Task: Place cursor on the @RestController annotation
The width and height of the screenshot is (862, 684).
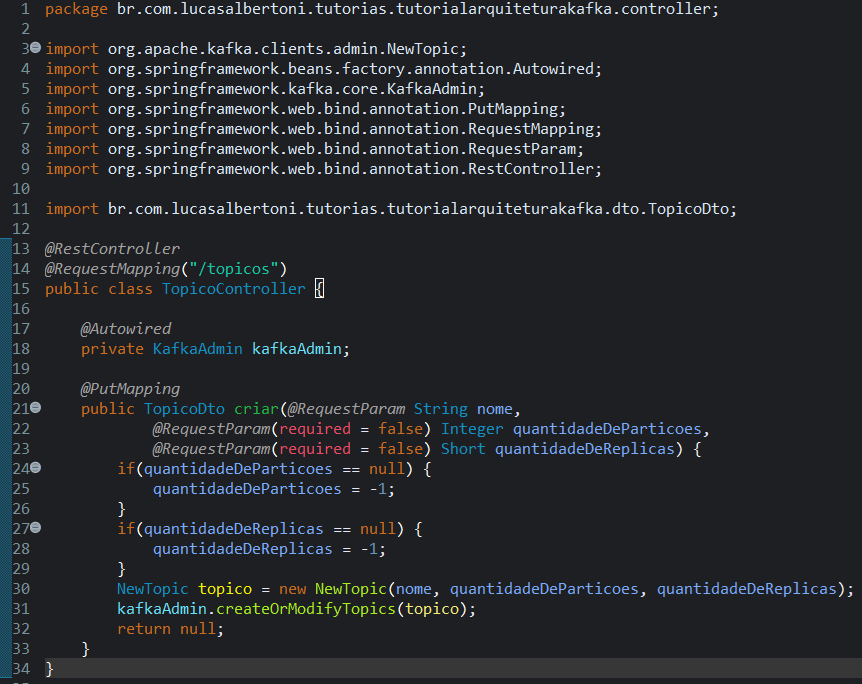Action: [x=110, y=248]
